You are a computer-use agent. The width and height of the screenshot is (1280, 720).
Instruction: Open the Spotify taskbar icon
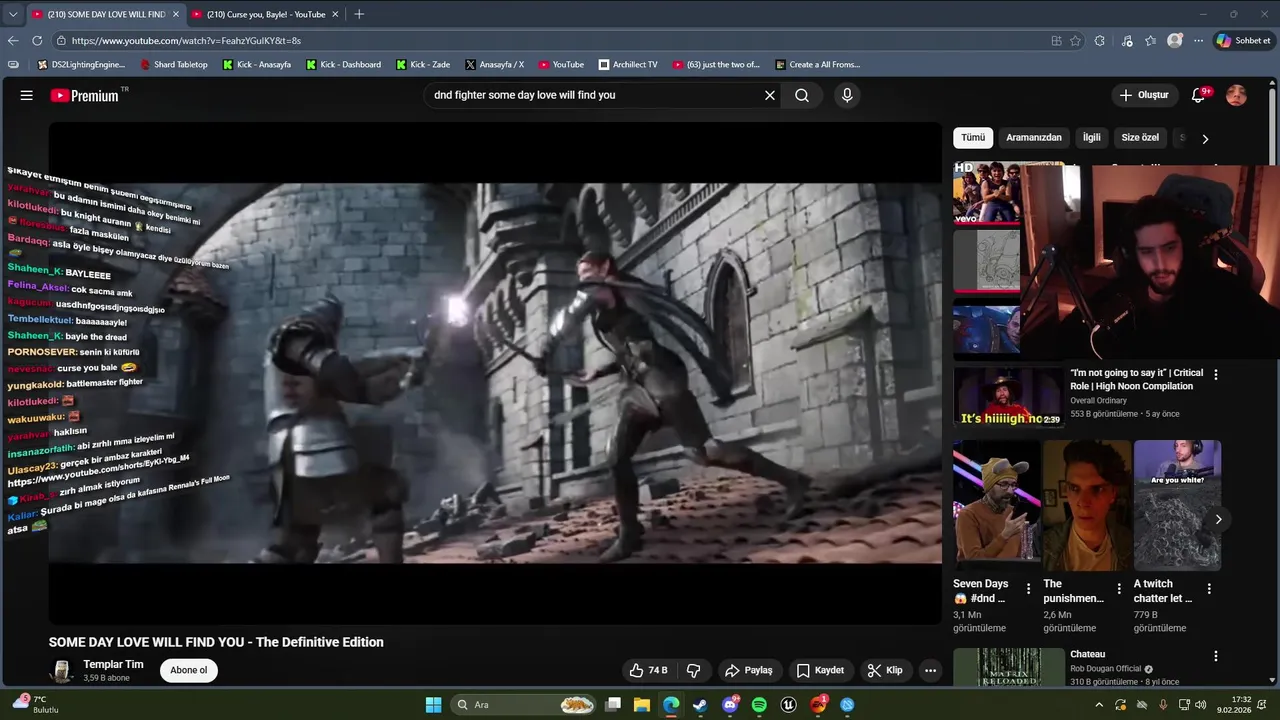pyautogui.click(x=759, y=705)
